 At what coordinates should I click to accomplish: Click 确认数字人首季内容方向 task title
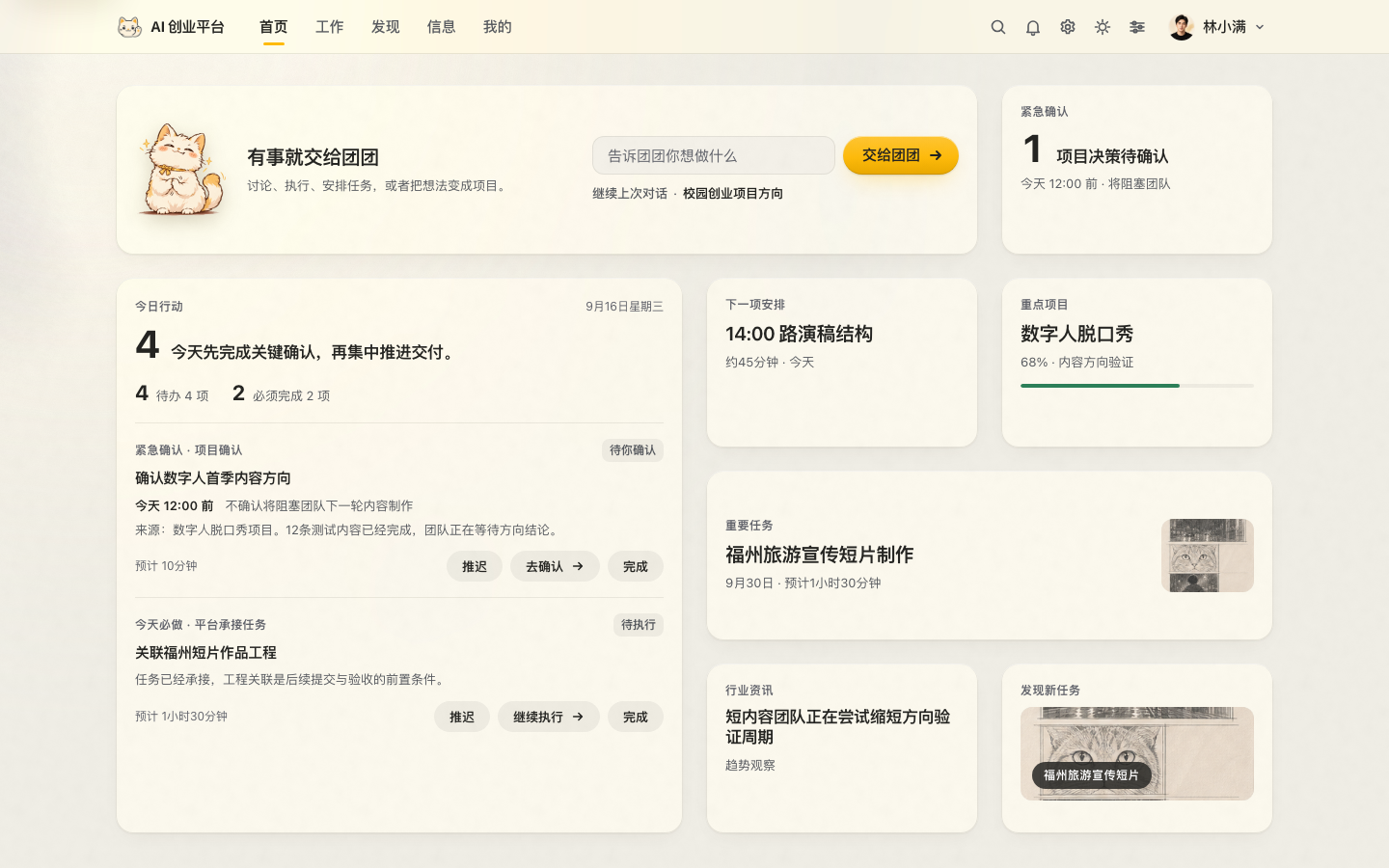point(213,478)
